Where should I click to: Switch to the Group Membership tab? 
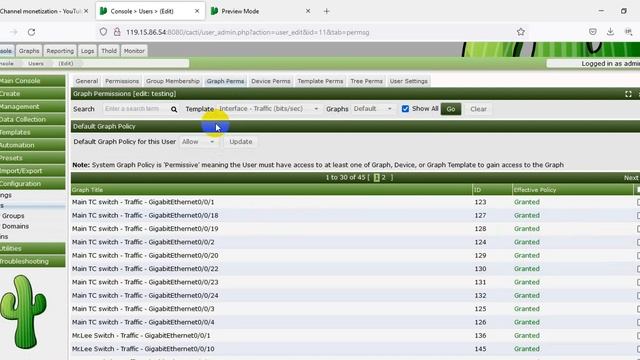tap(173, 81)
